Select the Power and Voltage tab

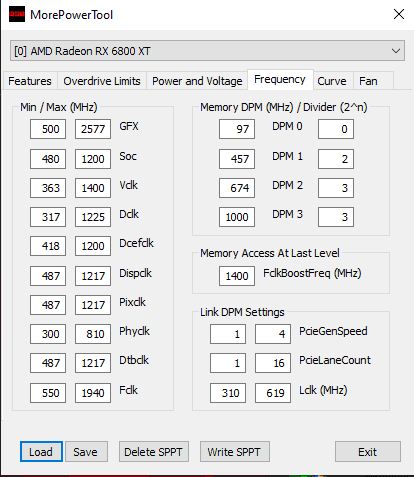pyautogui.click(x=197, y=81)
